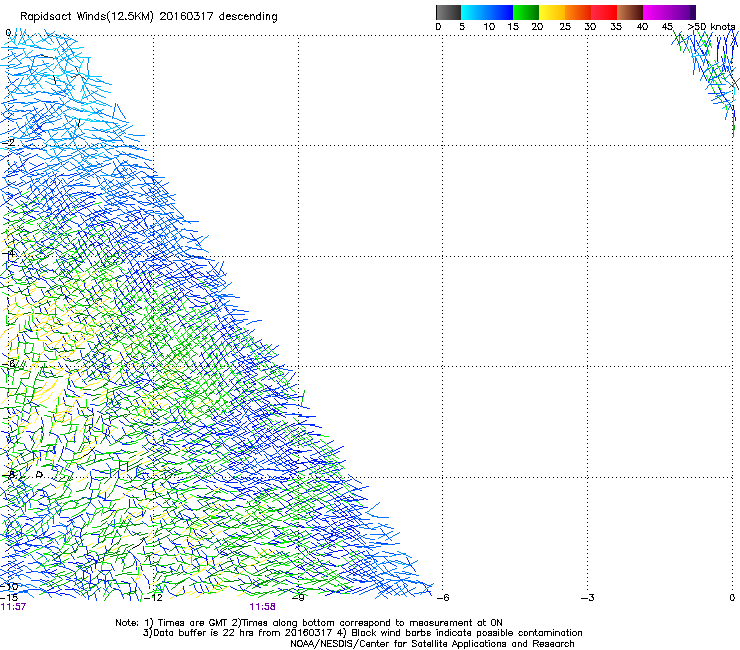740x650 pixels.
Task: Click the title "Rapidscat Winds(12.5KM) 20160317 descending"
Action: tap(149, 17)
